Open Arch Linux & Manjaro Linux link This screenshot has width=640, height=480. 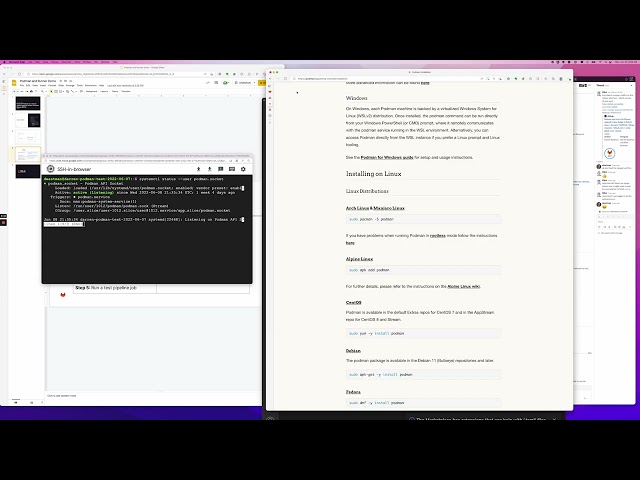pos(375,208)
